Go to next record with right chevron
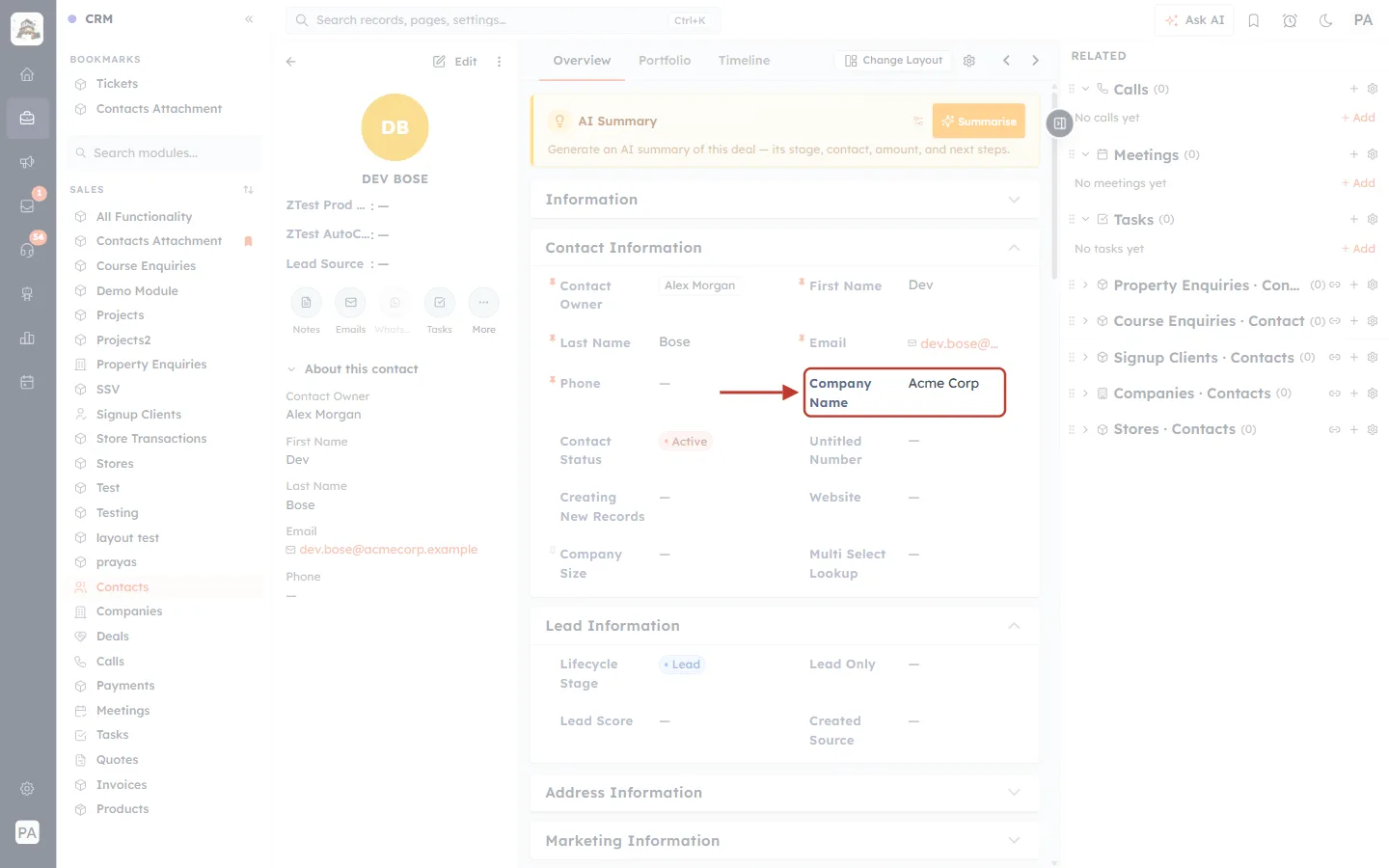This screenshot has width=1389, height=868. 1035,60
